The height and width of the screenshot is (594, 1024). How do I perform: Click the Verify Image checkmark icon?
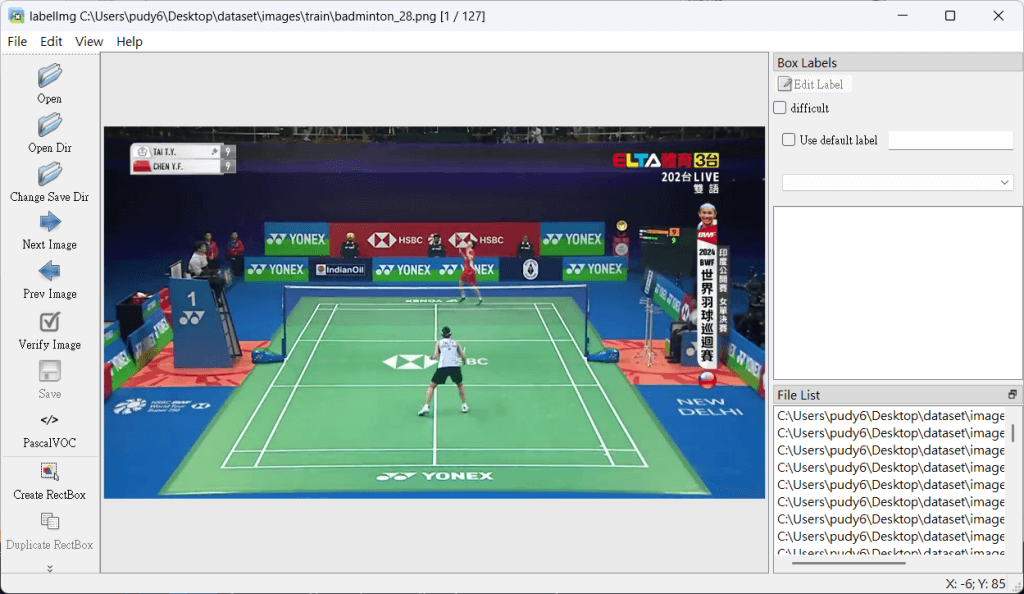pyautogui.click(x=49, y=322)
